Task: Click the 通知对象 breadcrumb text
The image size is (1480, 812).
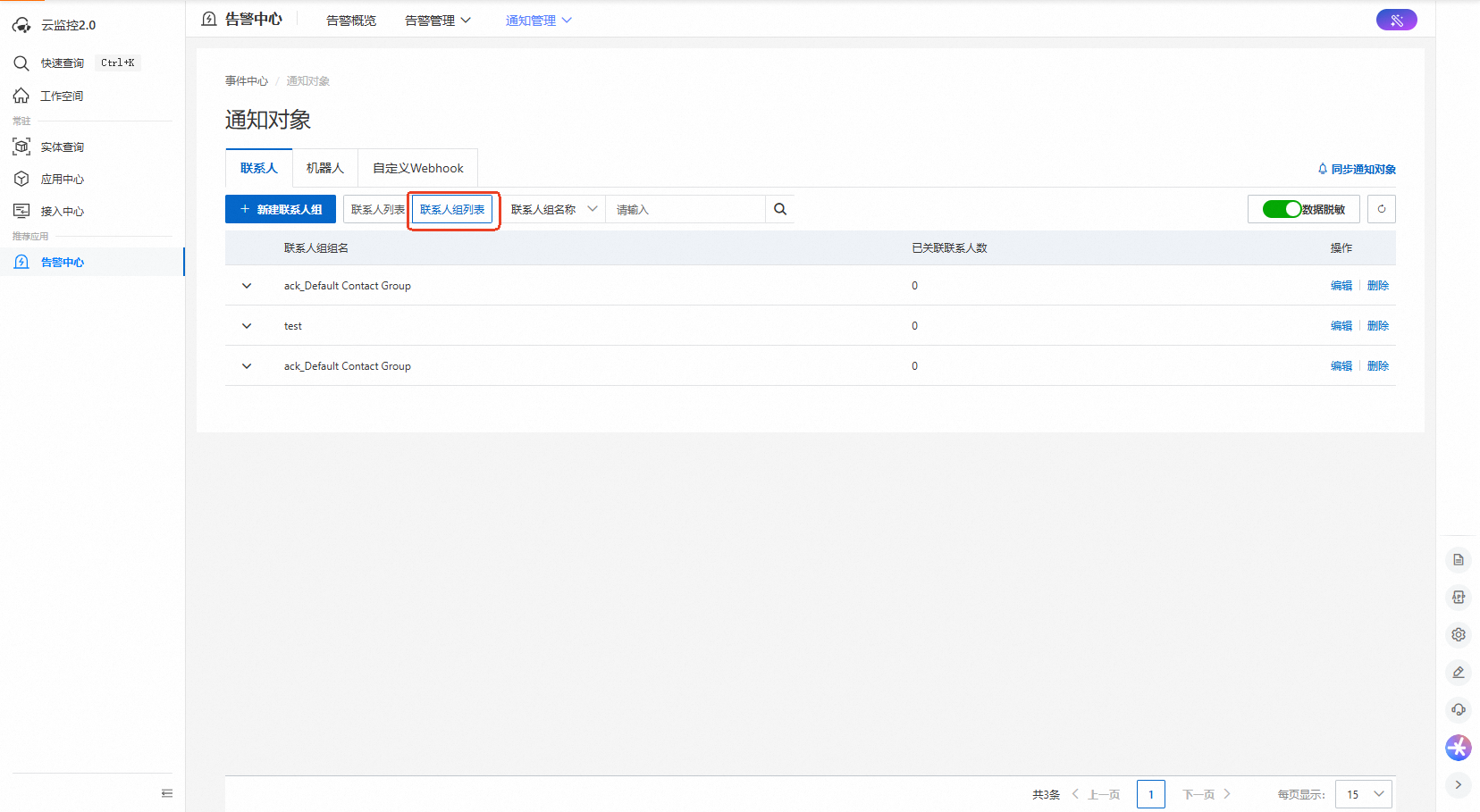Action: (308, 81)
